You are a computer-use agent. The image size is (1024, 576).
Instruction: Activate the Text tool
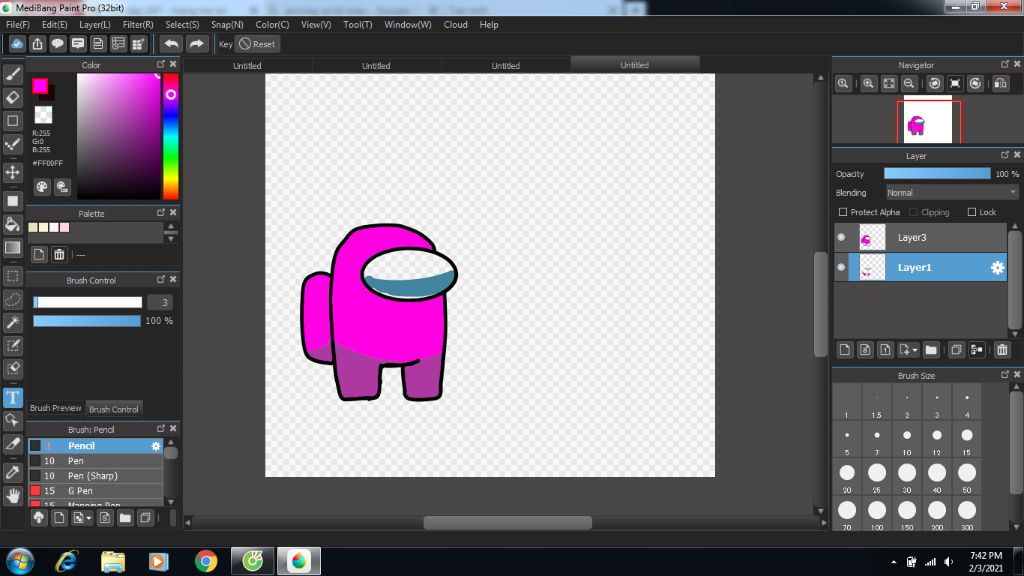point(12,397)
